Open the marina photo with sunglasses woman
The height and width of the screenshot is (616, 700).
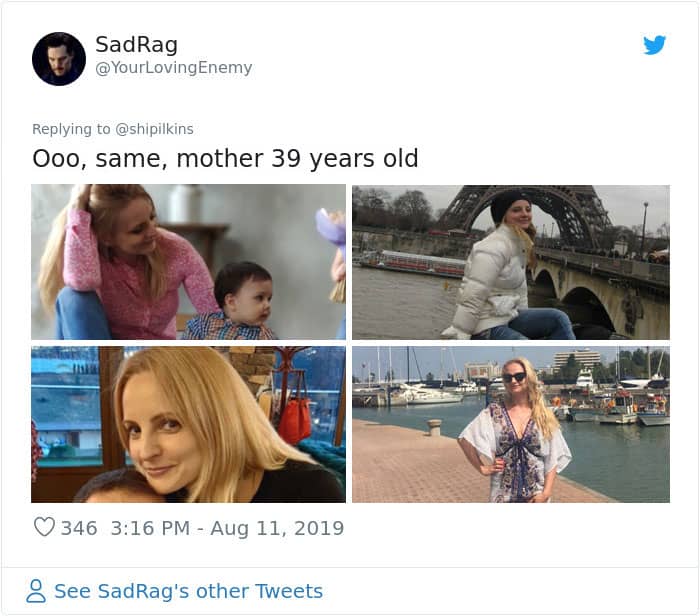[x=511, y=424]
